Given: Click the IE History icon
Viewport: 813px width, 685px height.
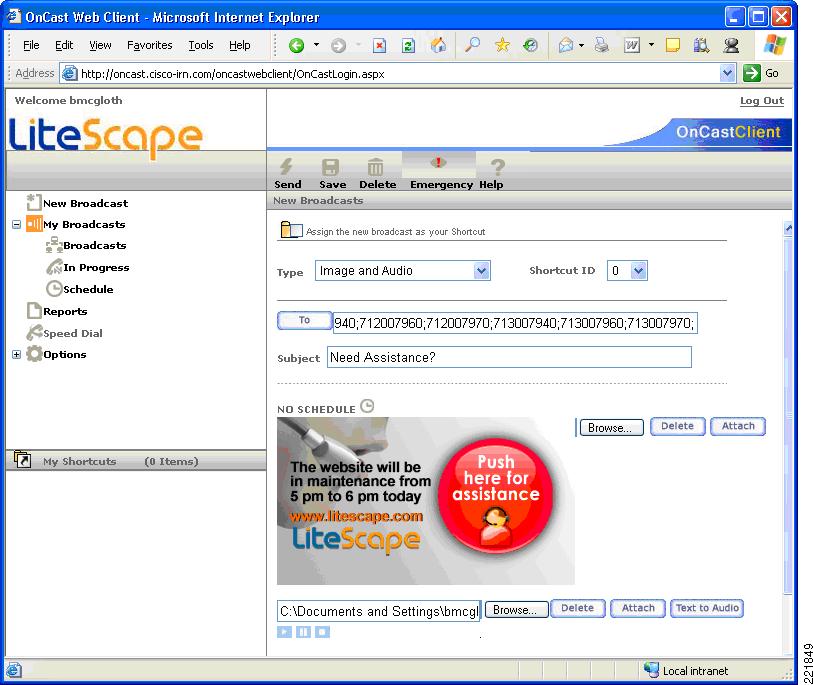Looking at the screenshot, I should pos(530,45).
